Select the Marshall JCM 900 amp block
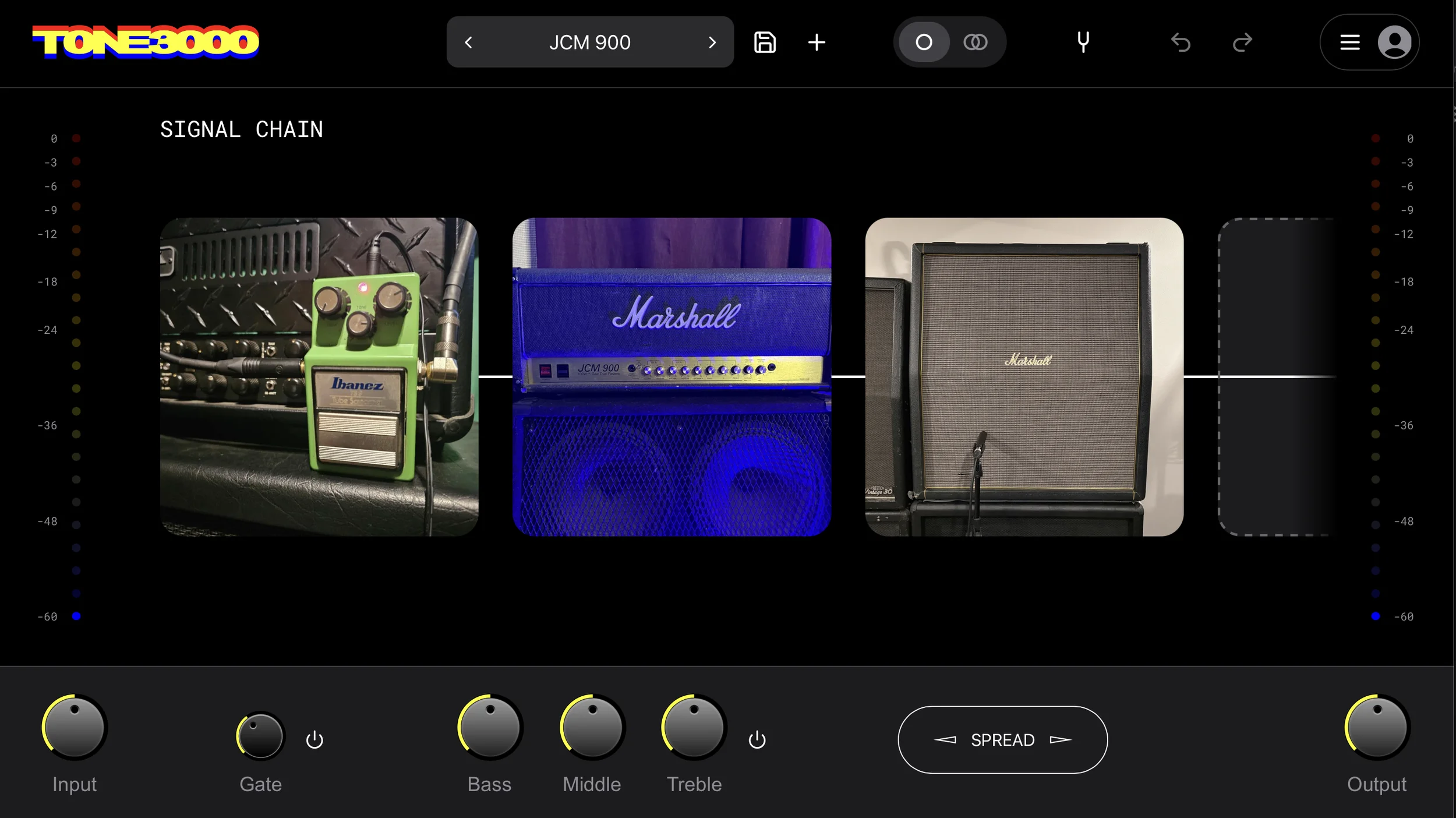 672,377
